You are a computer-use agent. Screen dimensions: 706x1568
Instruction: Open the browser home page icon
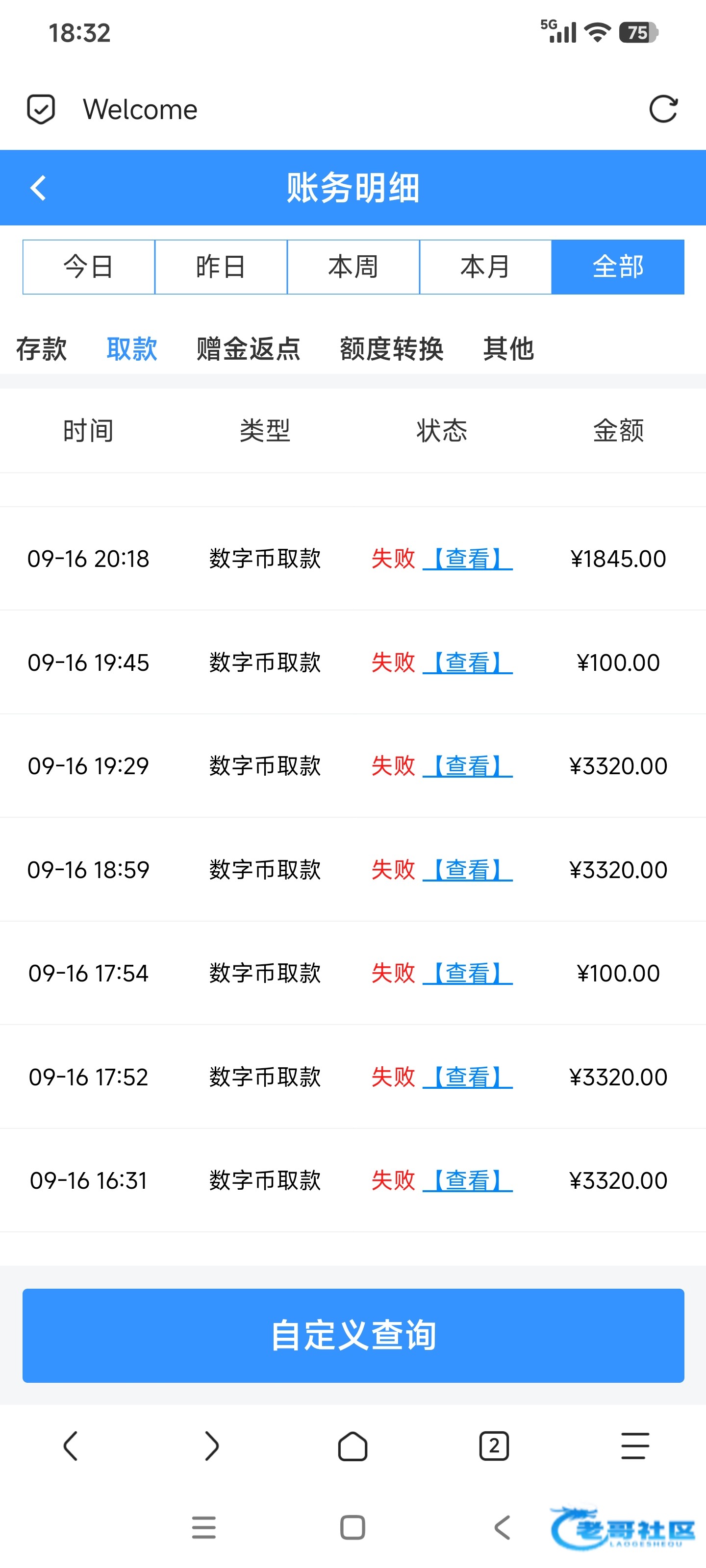(x=353, y=1445)
